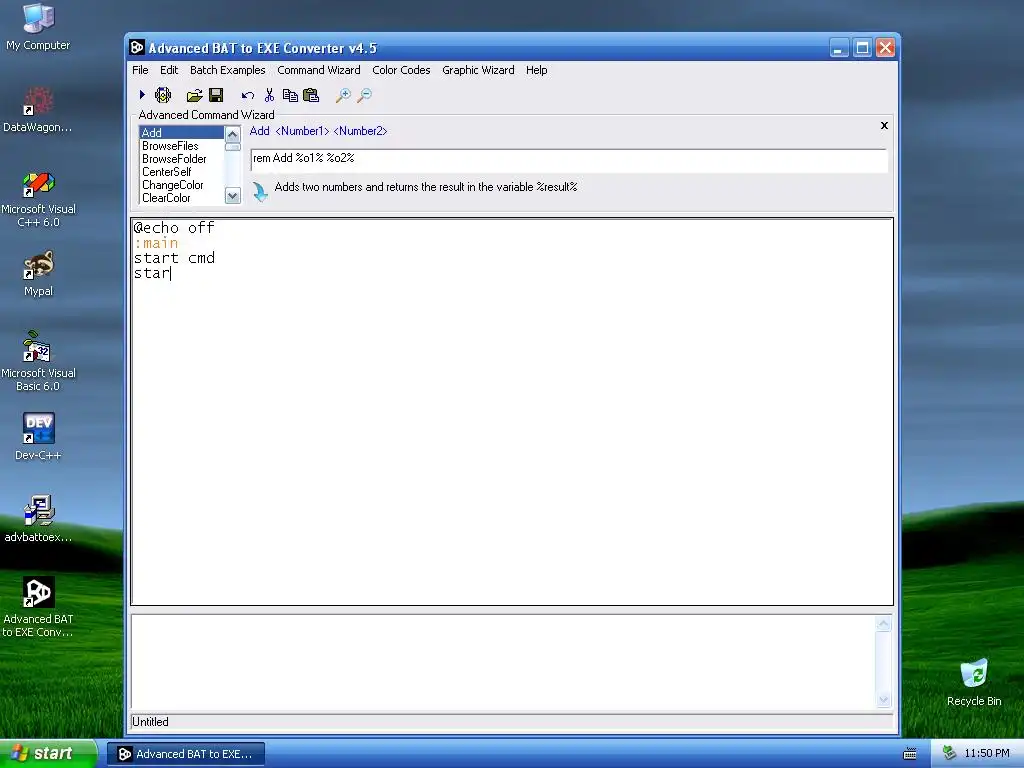Click the ':main' label line in editor
Viewport: 1024px width, 768px height.
156,243
